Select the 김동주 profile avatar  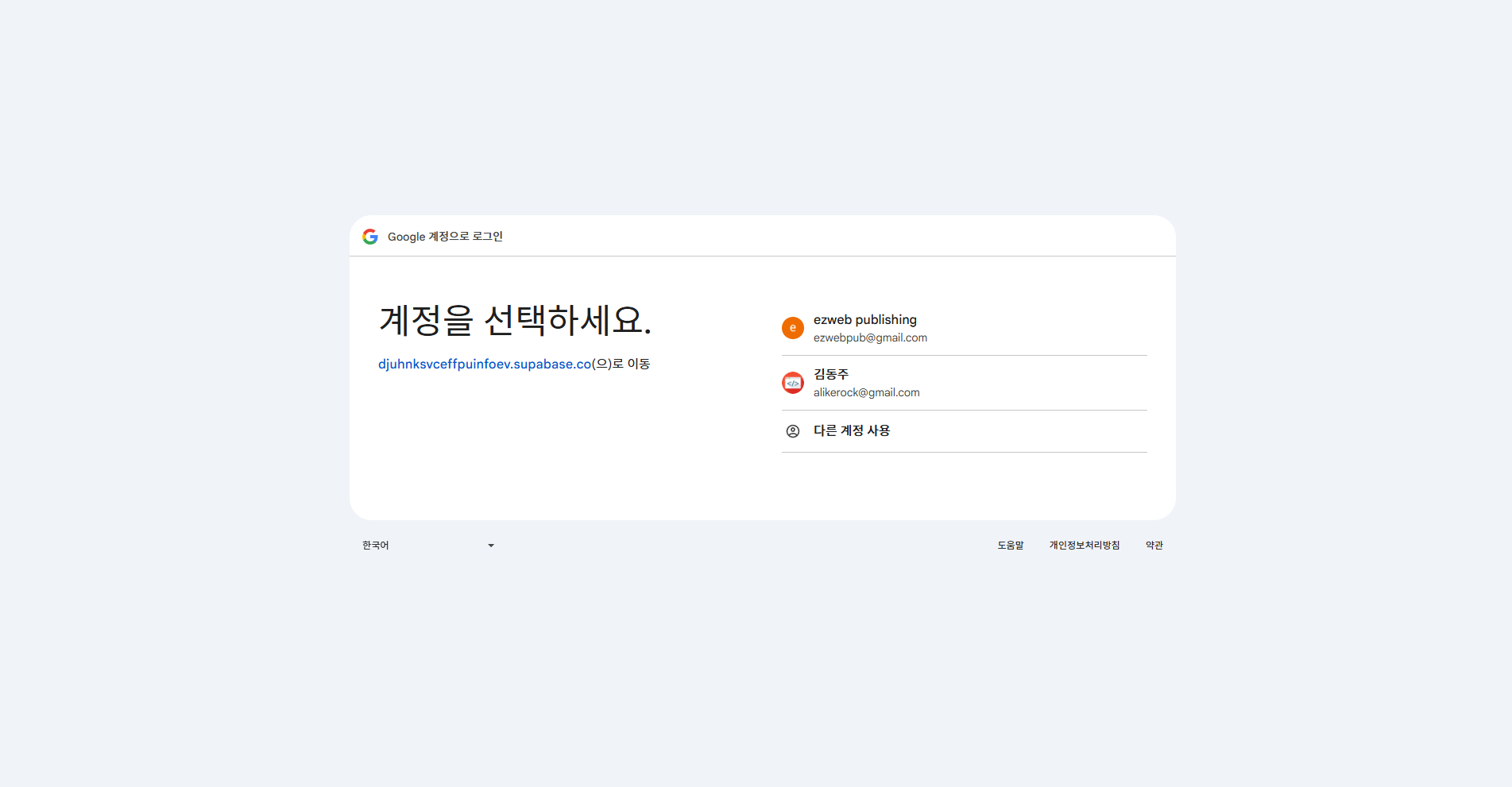[793, 383]
